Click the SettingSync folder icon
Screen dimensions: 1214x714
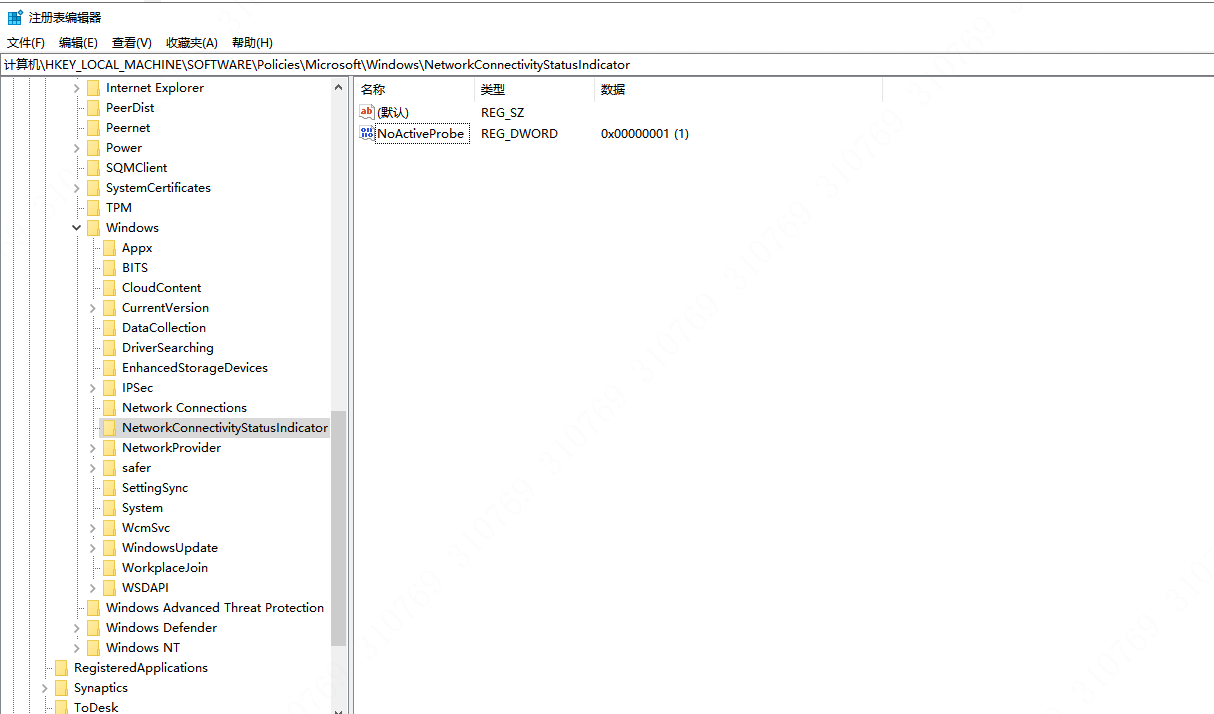pyautogui.click(x=109, y=488)
